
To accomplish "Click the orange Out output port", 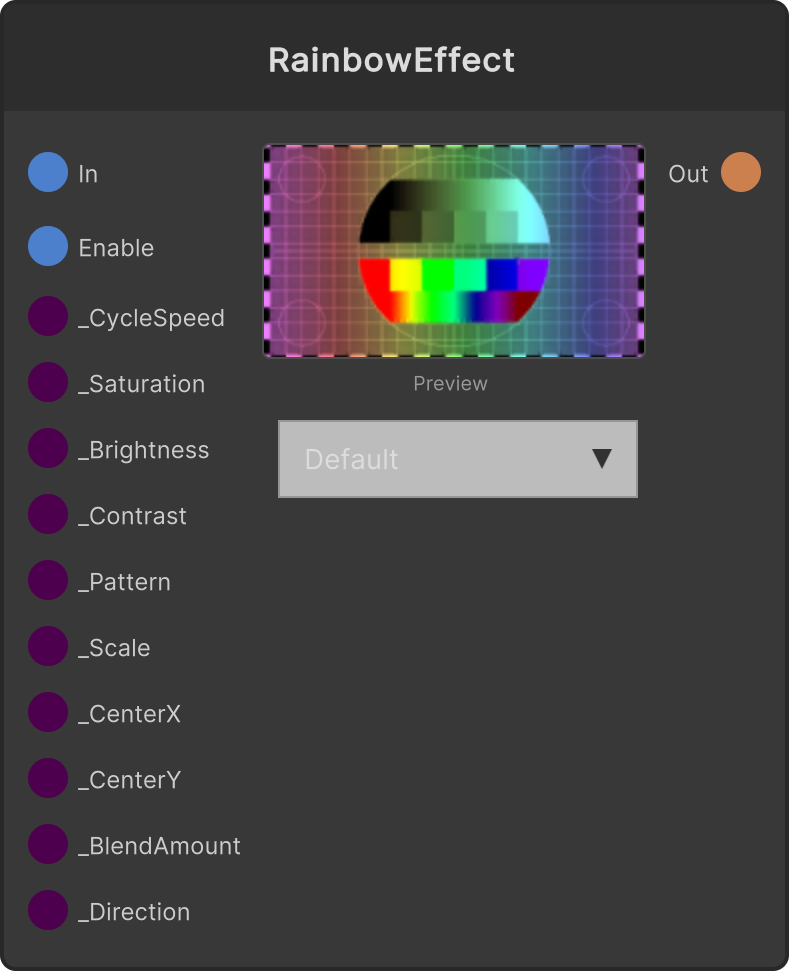I will 741,172.
